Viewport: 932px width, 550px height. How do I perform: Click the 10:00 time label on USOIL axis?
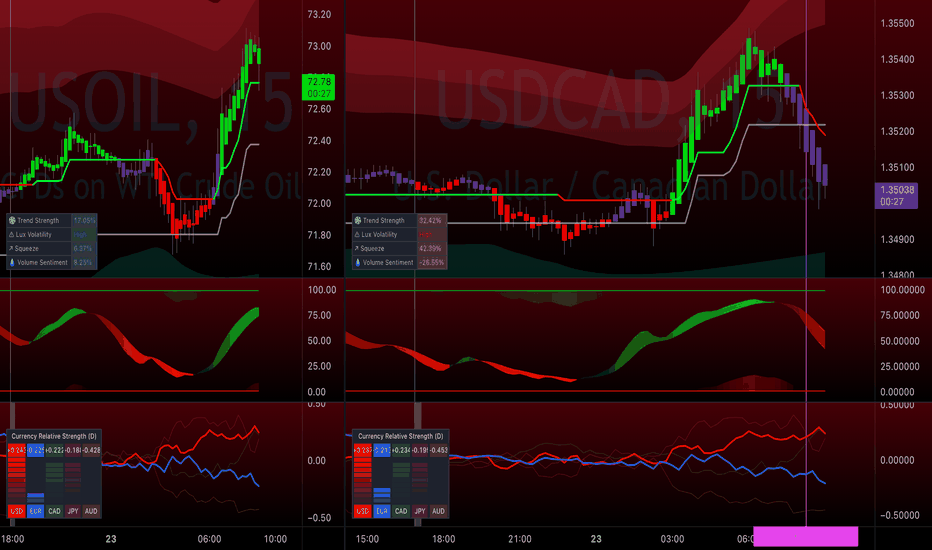pyautogui.click(x=275, y=539)
